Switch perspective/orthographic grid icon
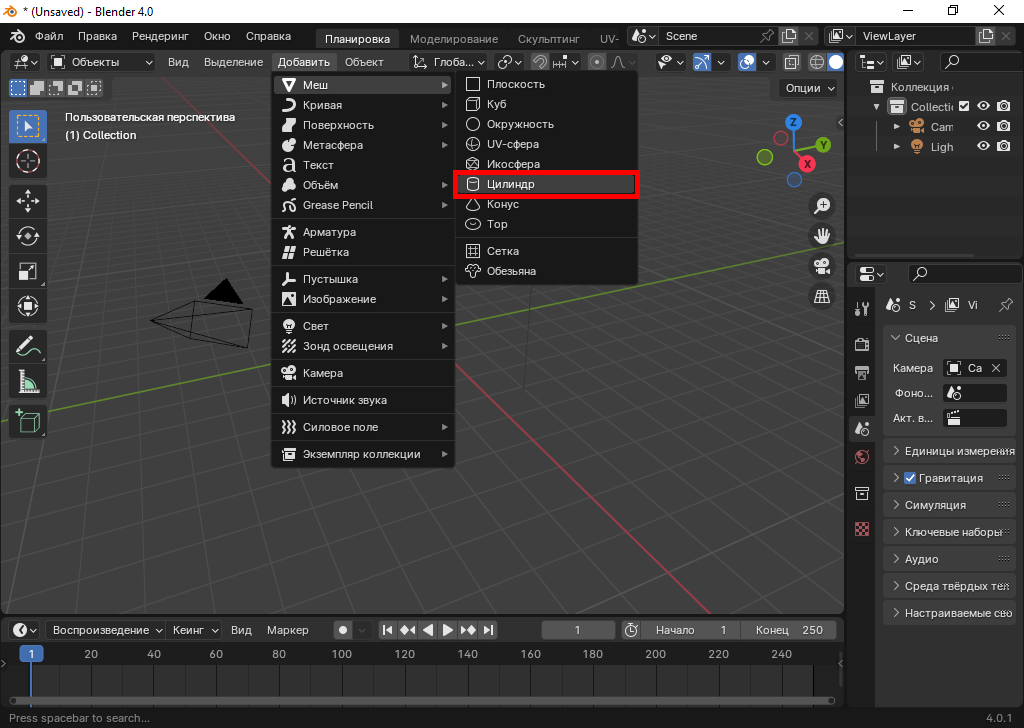1024x728 pixels. pos(822,296)
